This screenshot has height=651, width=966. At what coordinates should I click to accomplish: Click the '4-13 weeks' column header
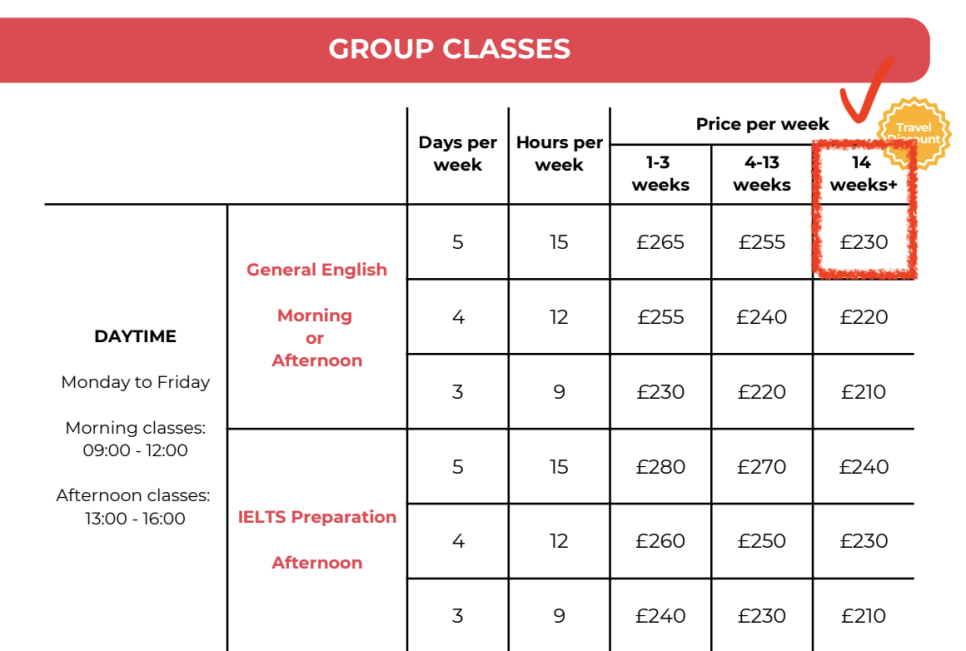tap(762, 174)
